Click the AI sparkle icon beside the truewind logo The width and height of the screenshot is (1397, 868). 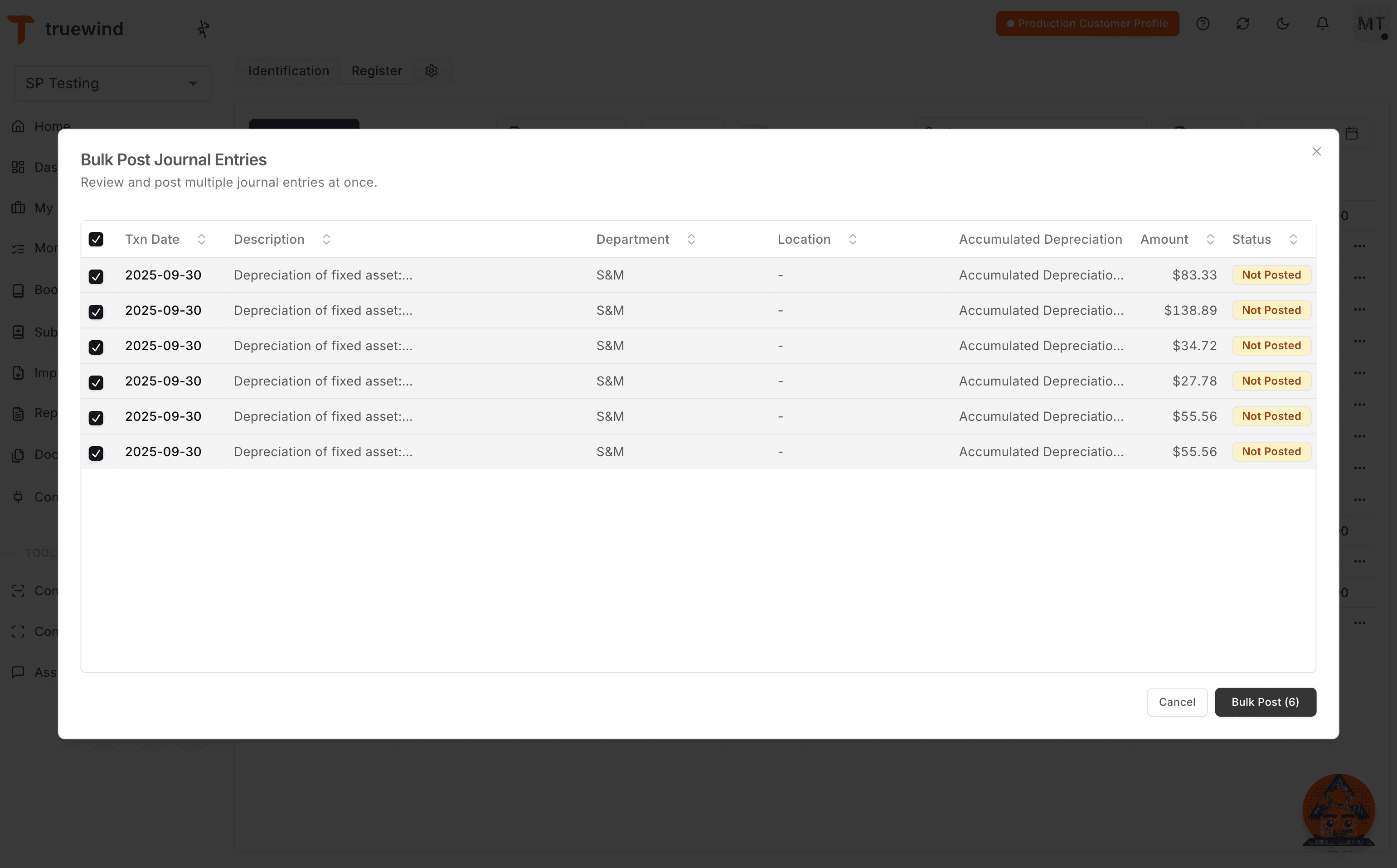pyautogui.click(x=204, y=28)
